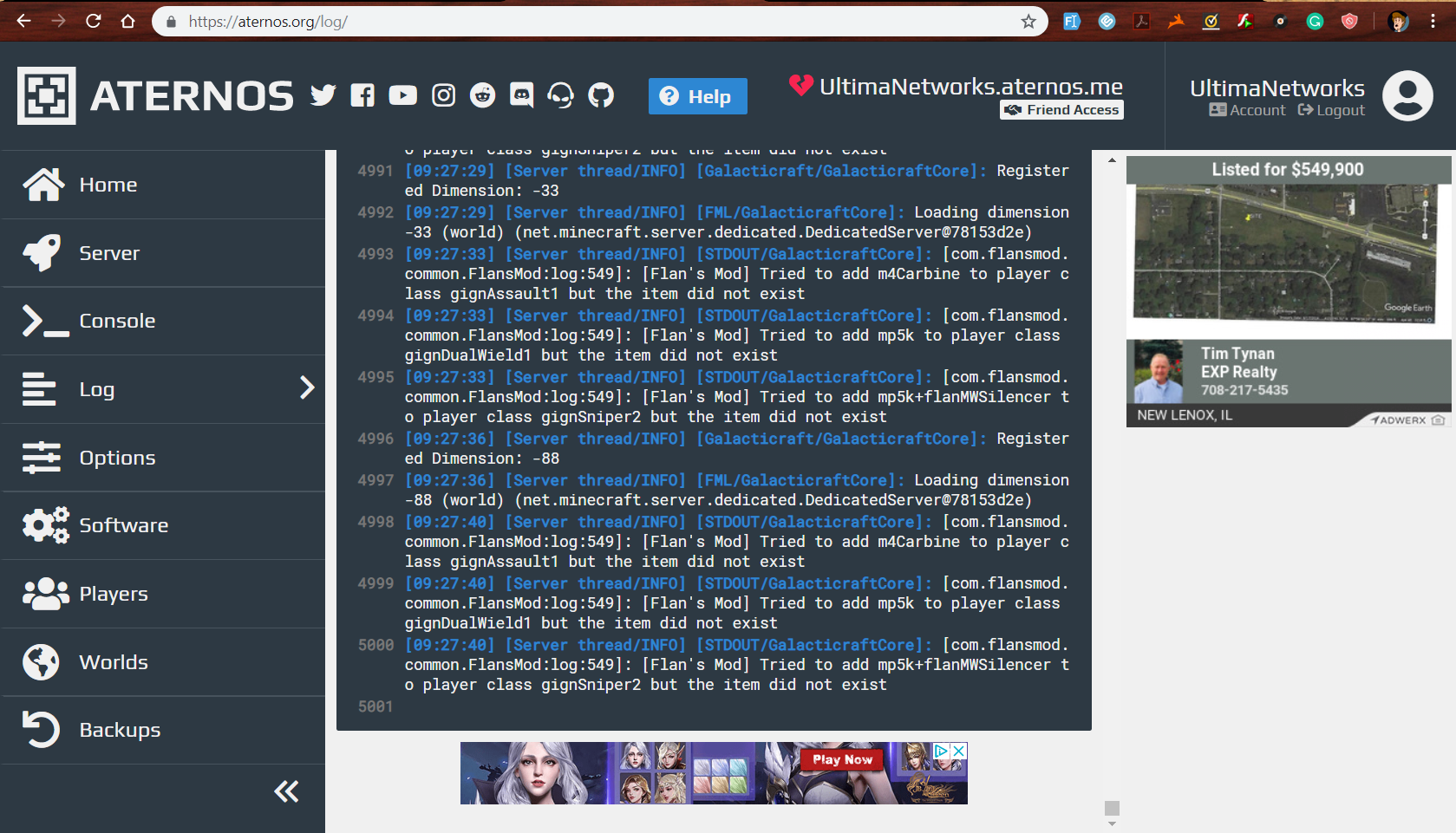
Task: Click log line number 5000
Action: [x=375, y=645]
